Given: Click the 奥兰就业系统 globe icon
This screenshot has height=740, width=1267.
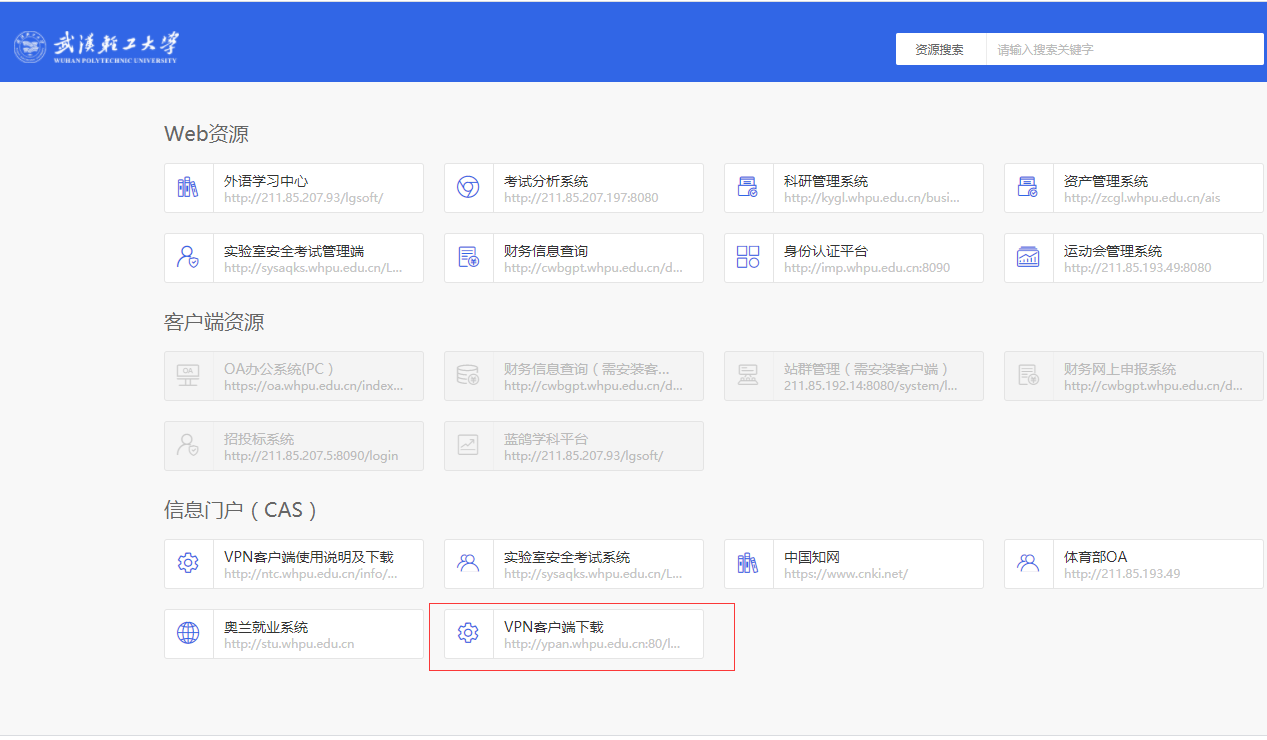Looking at the screenshot, I should (x=188, y=634).
